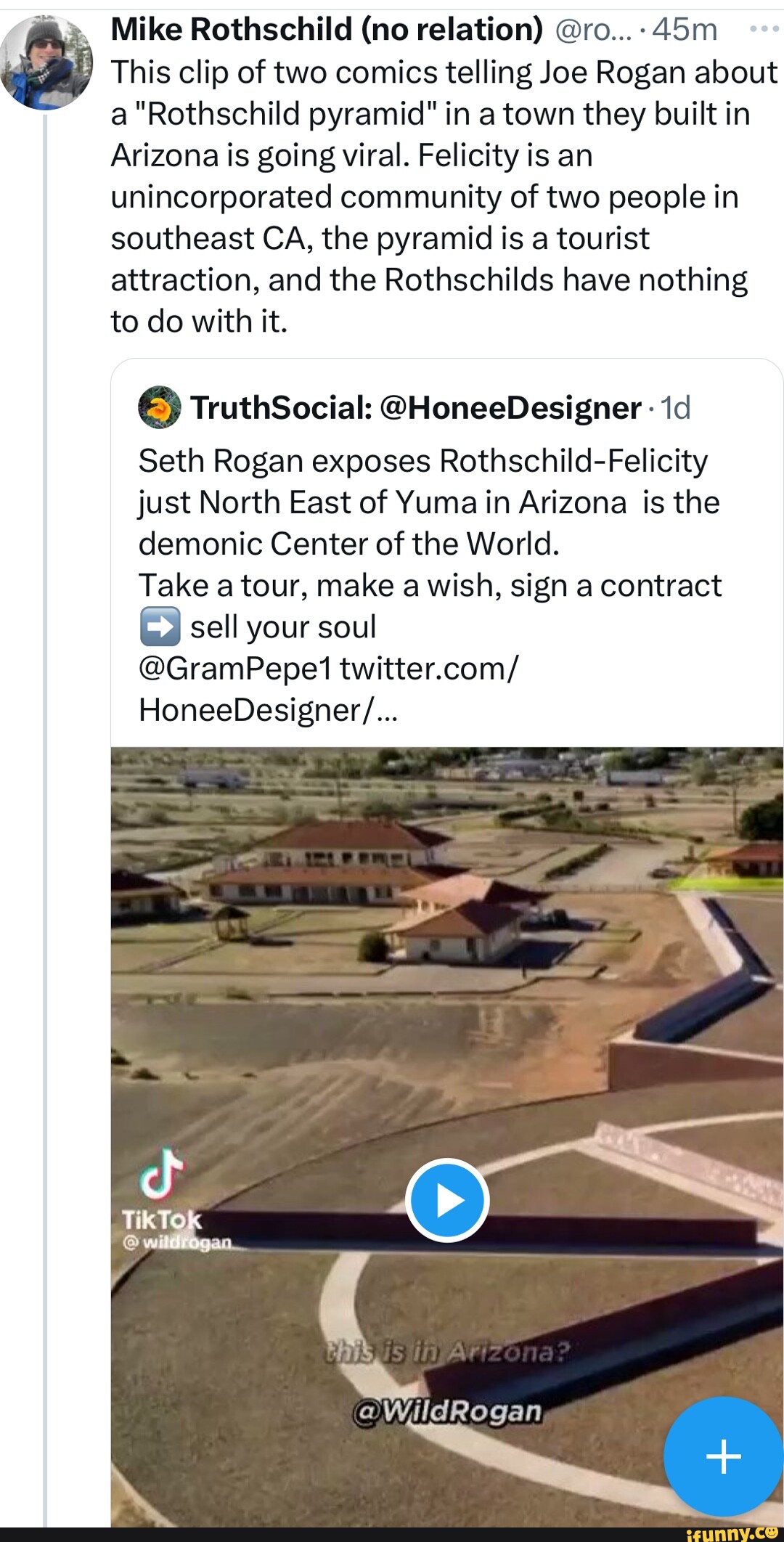784x1542 pixels.
Task: Tap the arrow emoji before sell your soul
Action: [x=160, y=626]
